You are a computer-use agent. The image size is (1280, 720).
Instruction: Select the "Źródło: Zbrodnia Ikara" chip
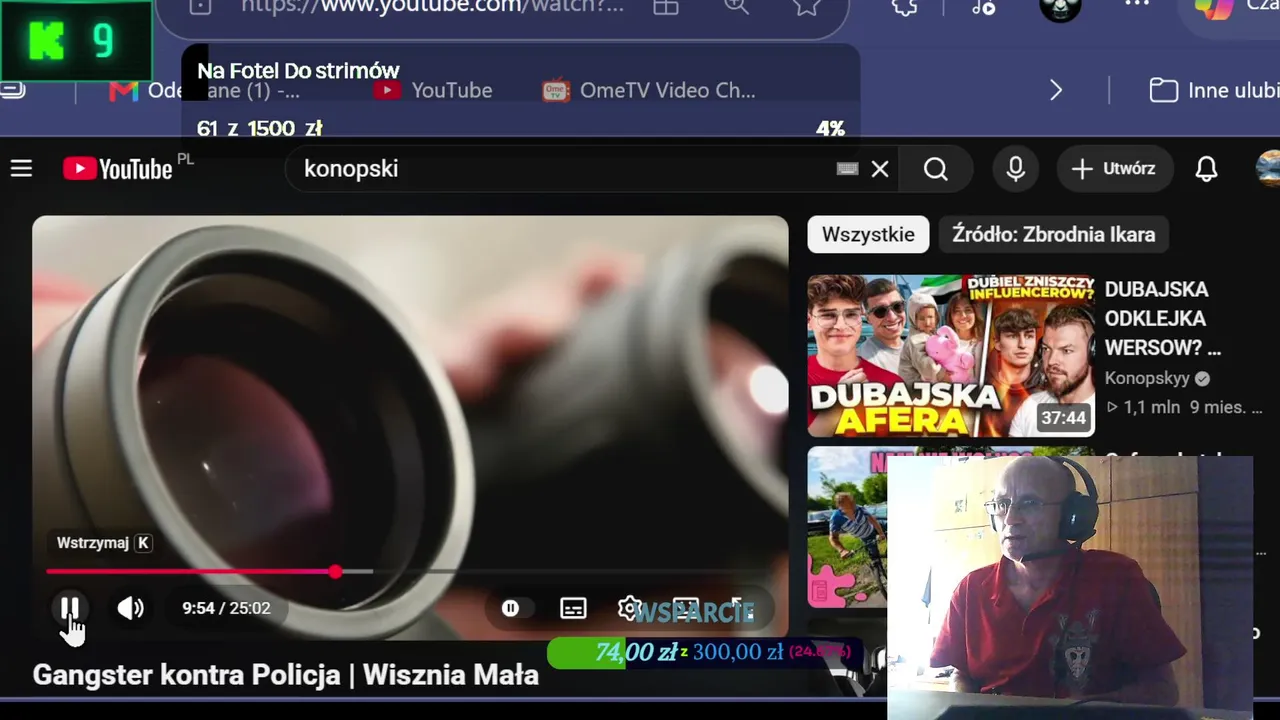coord(1054,234)
